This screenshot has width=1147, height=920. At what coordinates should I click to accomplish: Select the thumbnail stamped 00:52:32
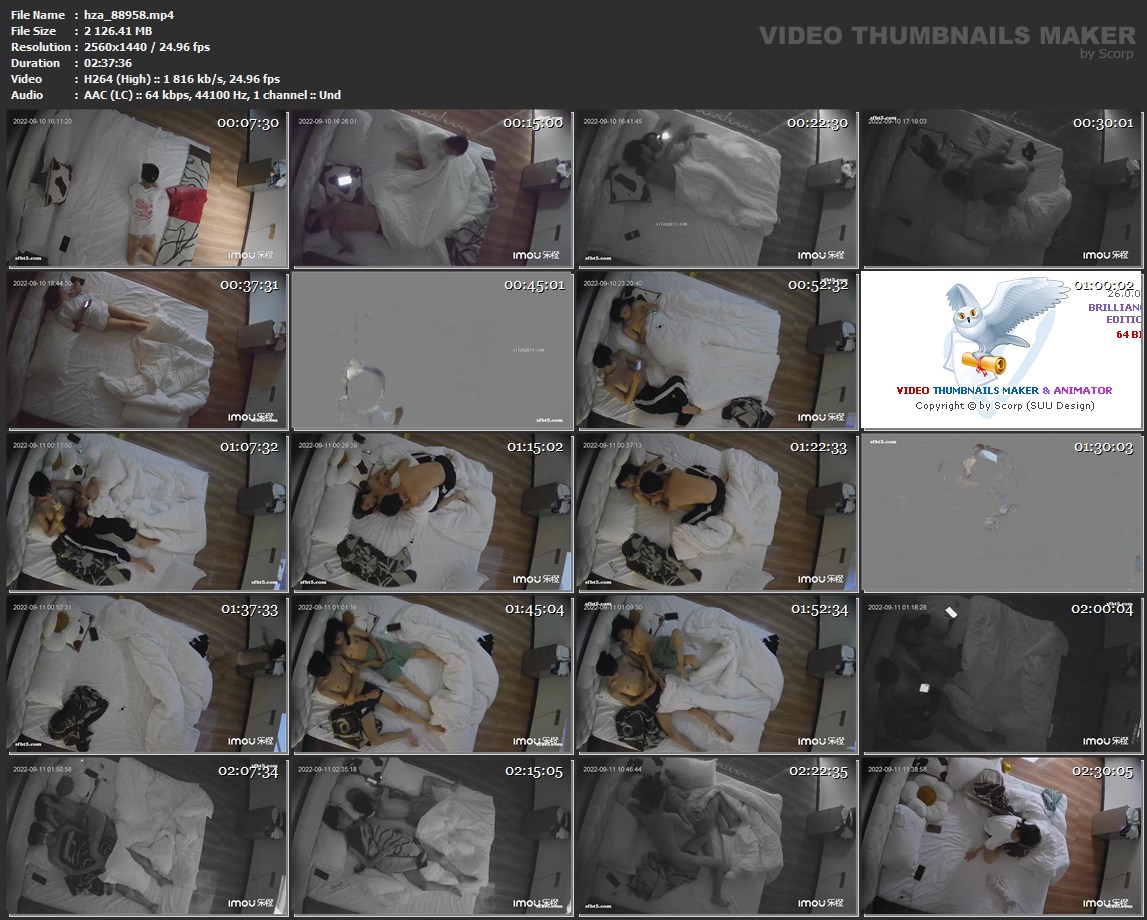717,350
